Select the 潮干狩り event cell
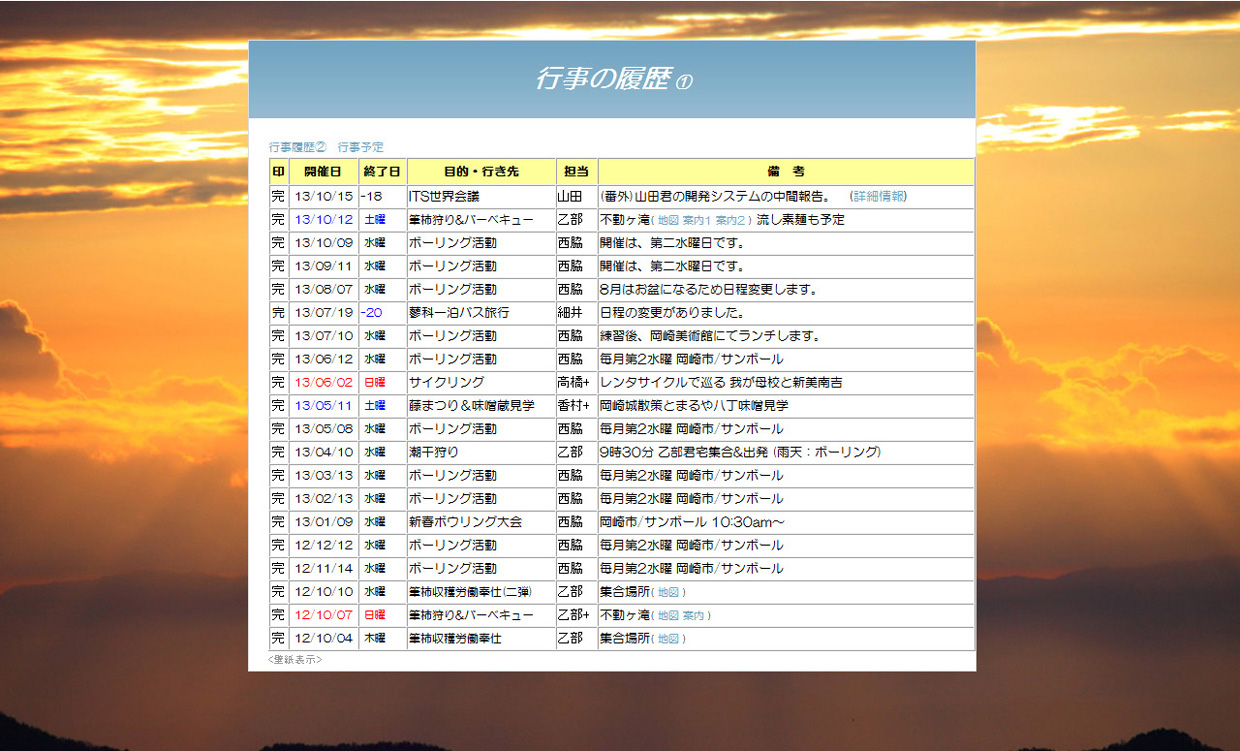 [x=433, y=452]
